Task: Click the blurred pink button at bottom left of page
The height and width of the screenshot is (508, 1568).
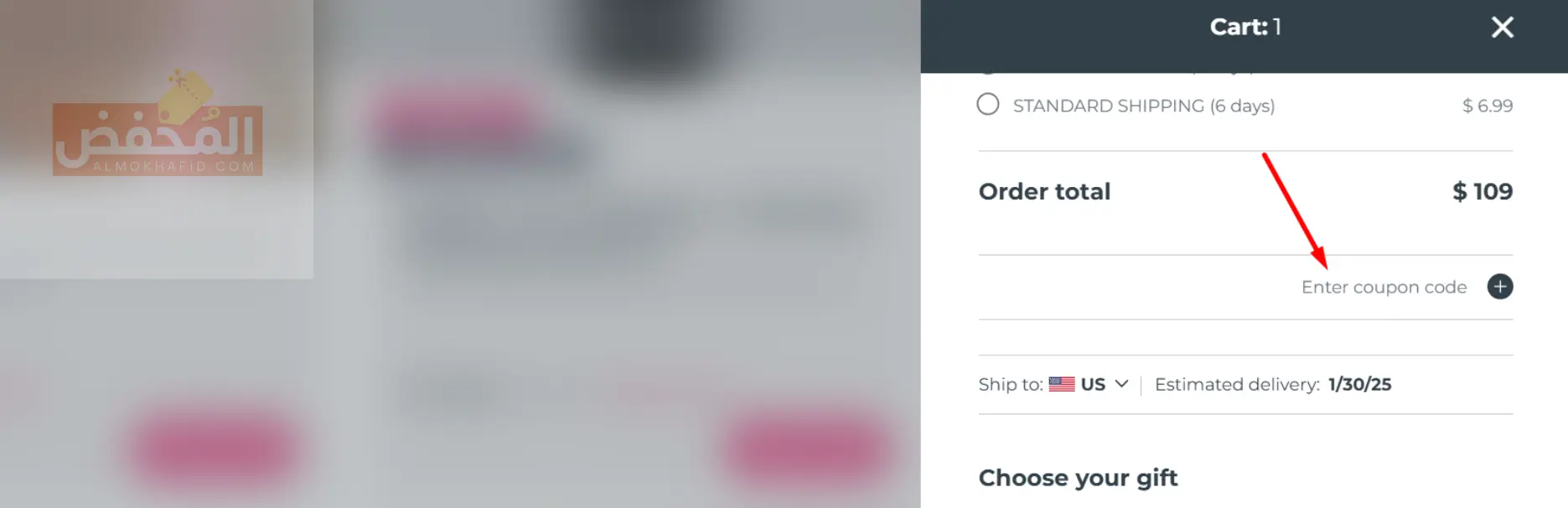Action: point(214,448)
